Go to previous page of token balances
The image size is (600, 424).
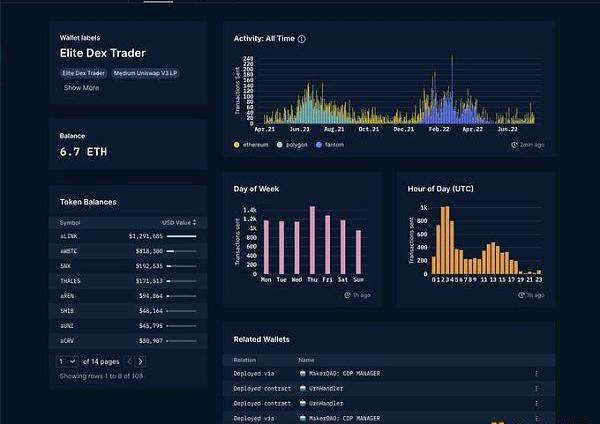pos(128,361)
